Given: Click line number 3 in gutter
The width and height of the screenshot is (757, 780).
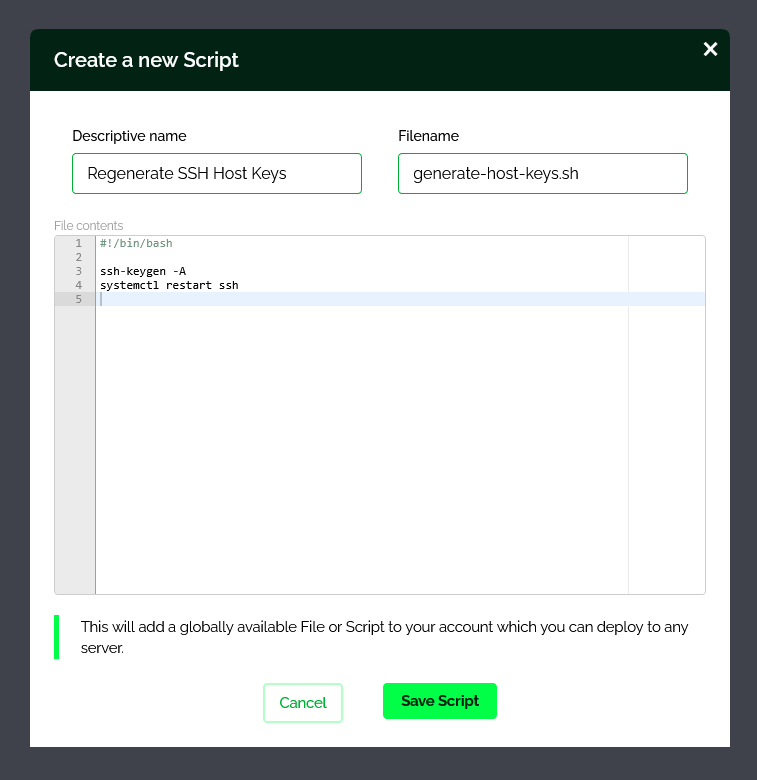Looking at the screenshot, I should tap(79, 271).
